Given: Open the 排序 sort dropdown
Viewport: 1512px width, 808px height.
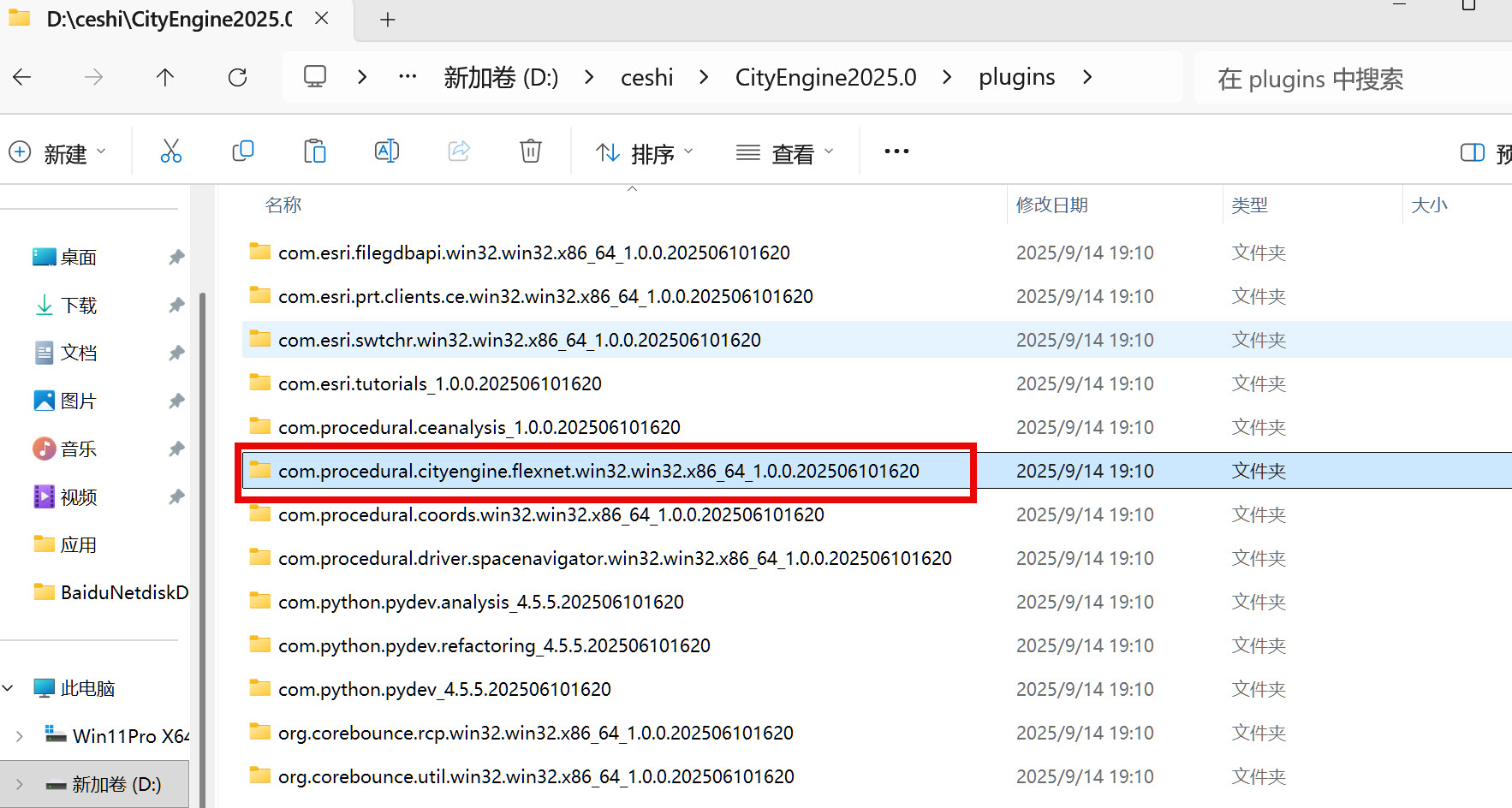Looking at the screenshot, I should click(x=644, y=153).
